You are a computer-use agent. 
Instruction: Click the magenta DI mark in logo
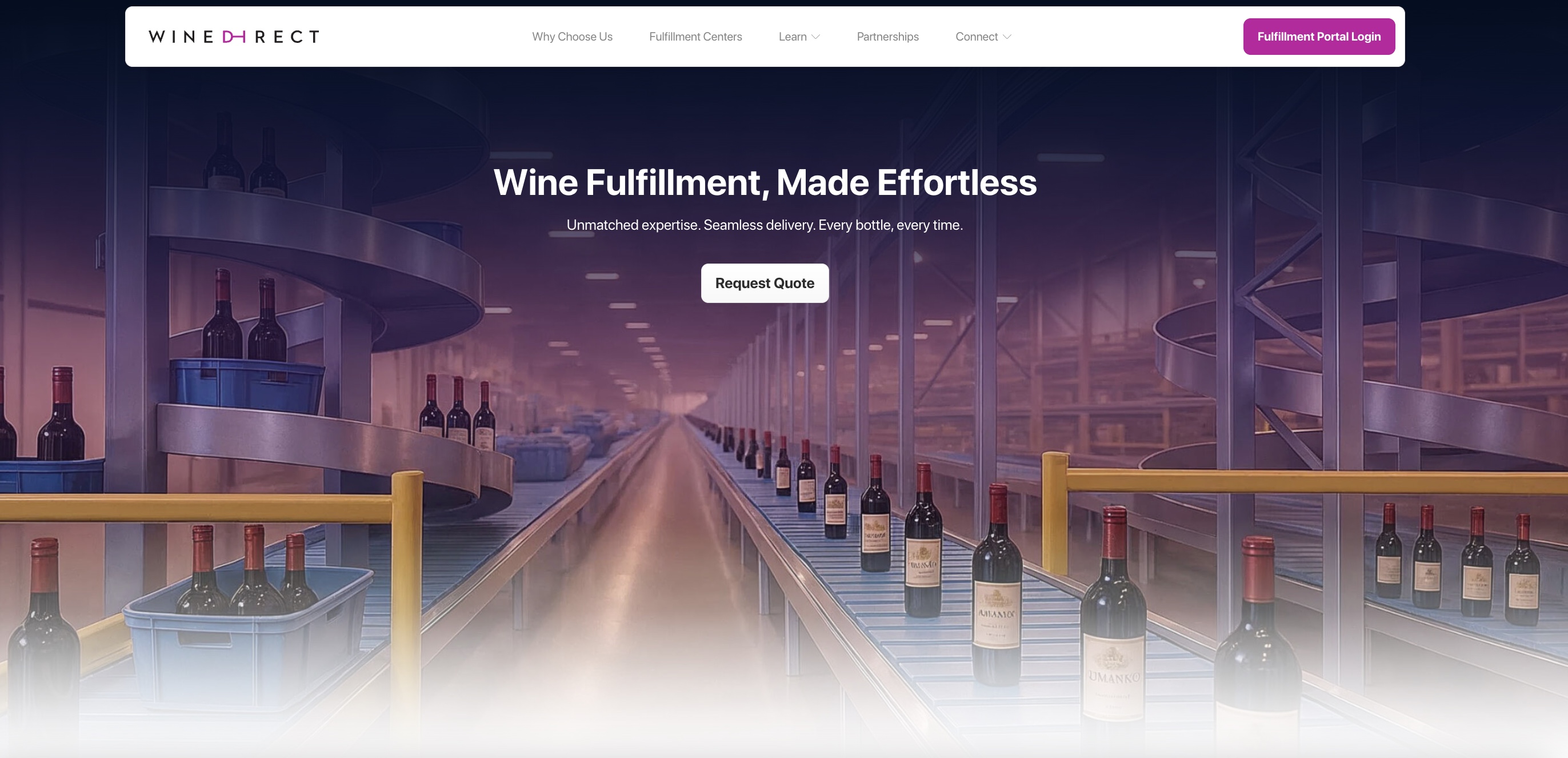click(234, 37)
